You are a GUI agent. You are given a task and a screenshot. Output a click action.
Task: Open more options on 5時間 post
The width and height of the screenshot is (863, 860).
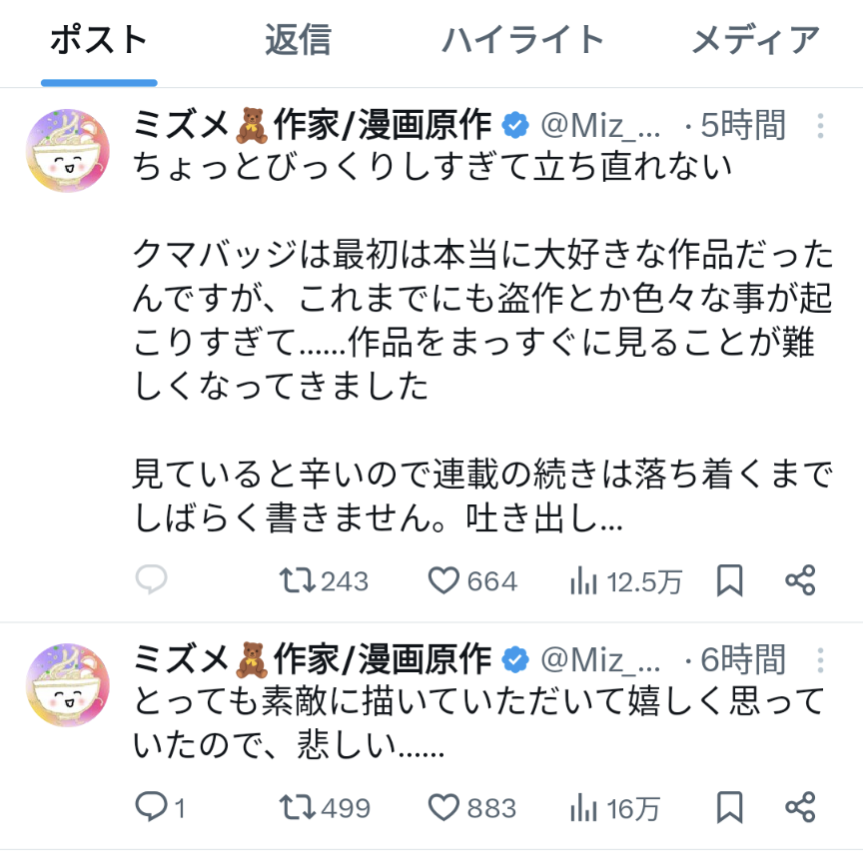click(x=820, y=126)
